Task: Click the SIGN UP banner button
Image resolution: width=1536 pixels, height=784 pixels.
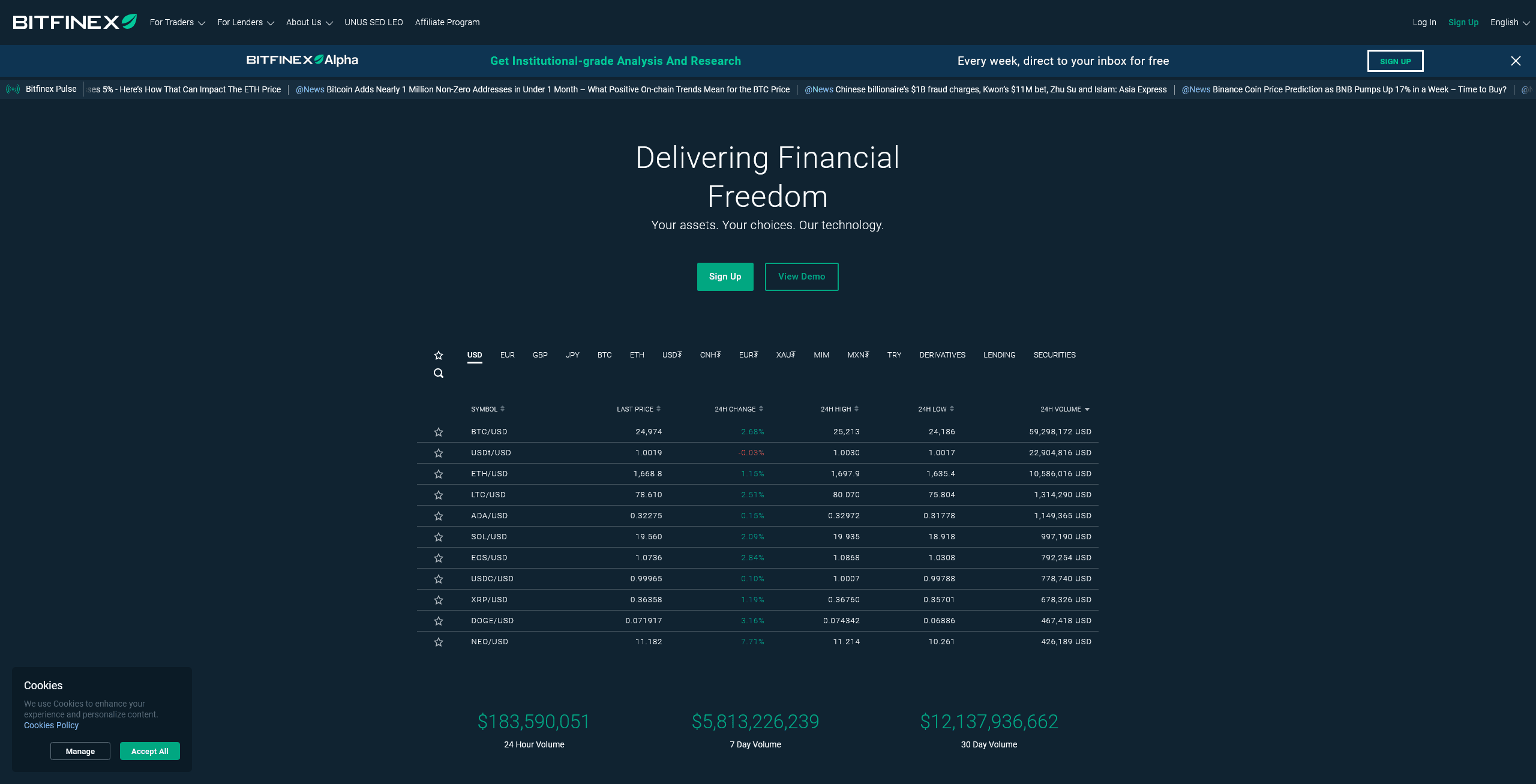Action: (1396, 61)
